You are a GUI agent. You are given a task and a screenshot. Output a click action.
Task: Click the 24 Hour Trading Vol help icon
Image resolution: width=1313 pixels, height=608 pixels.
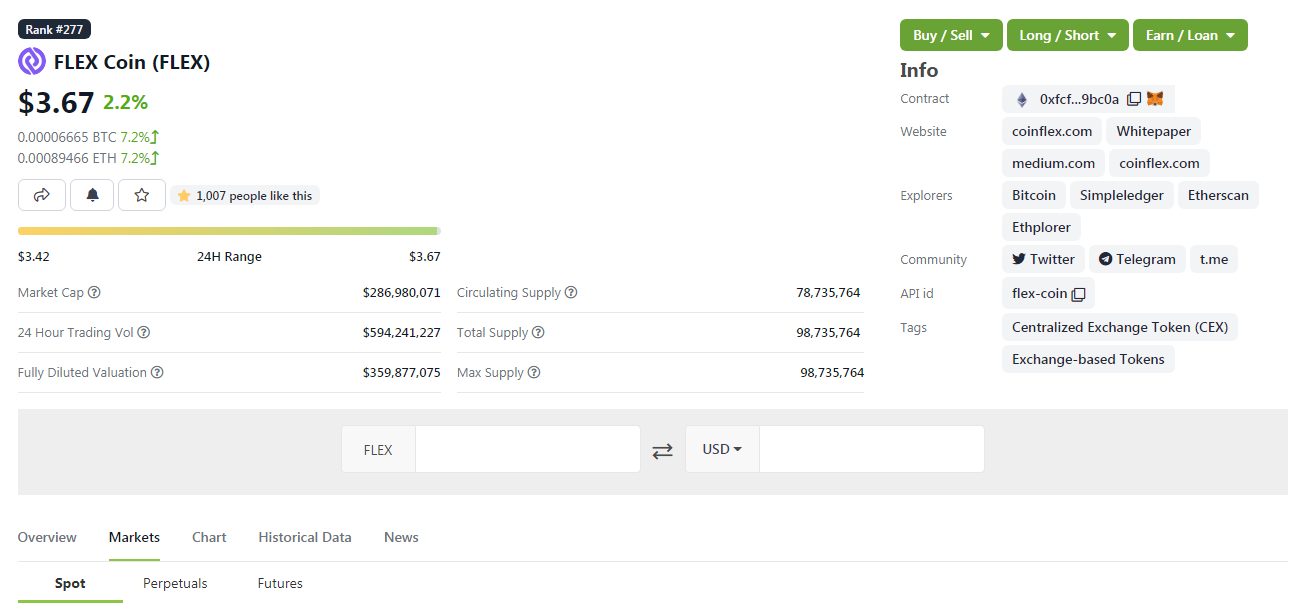coord(144,333)
